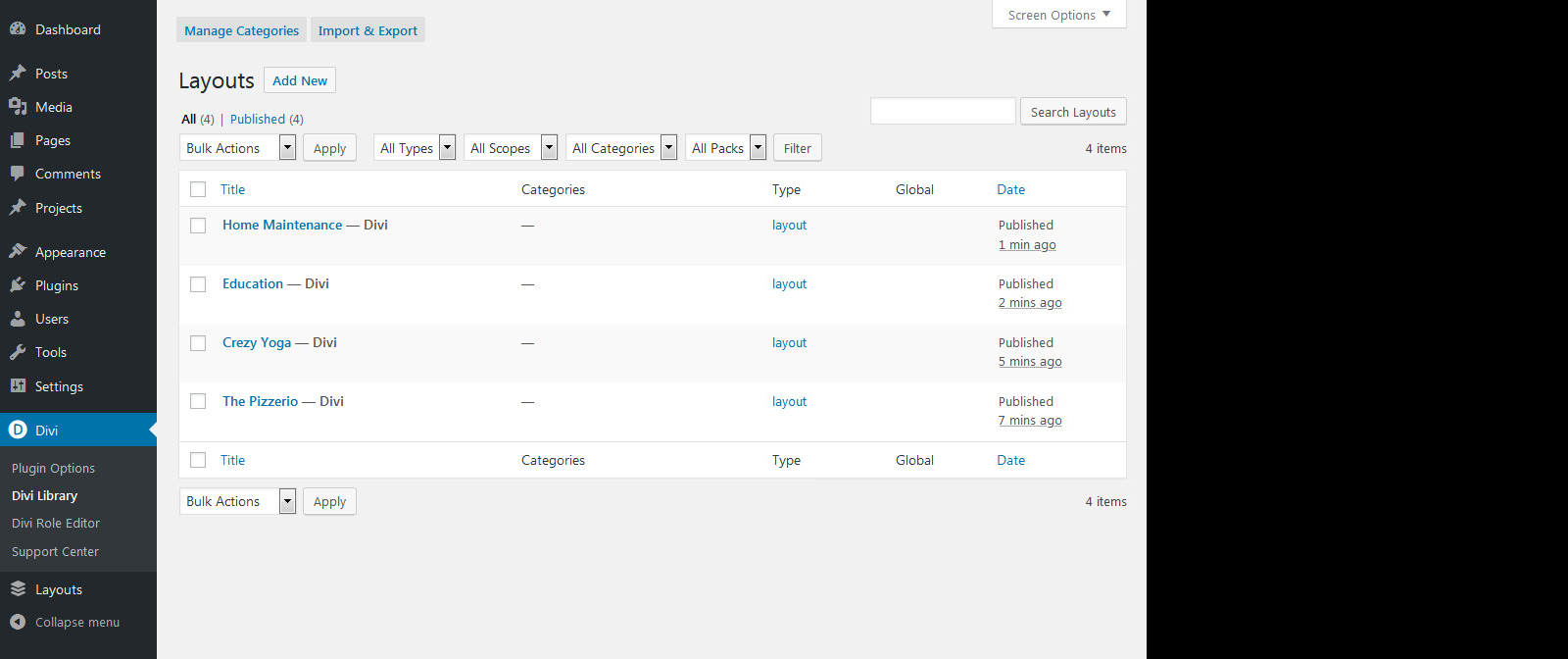This screenshot has width=1568, height=659.
Task: Open the Education layout link
Action: point(253,283)
